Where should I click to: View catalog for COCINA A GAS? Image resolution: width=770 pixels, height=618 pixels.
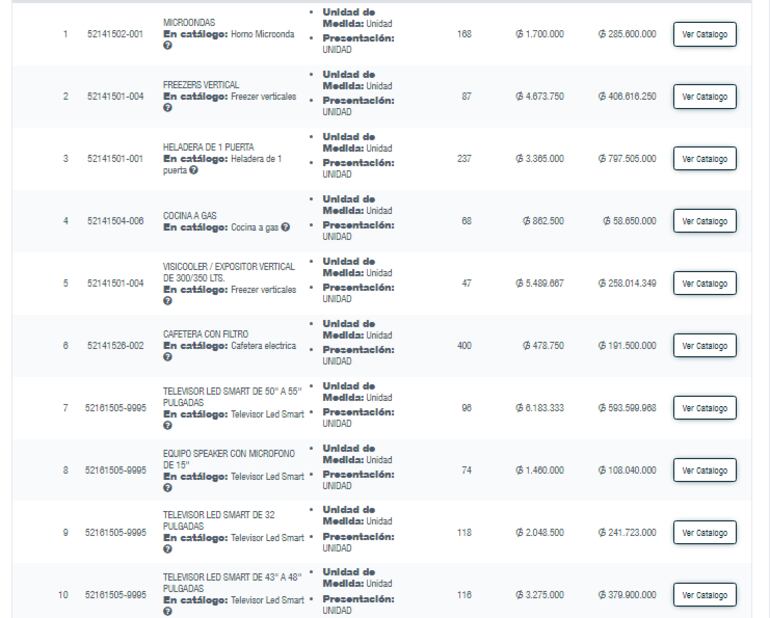(704, 221)
